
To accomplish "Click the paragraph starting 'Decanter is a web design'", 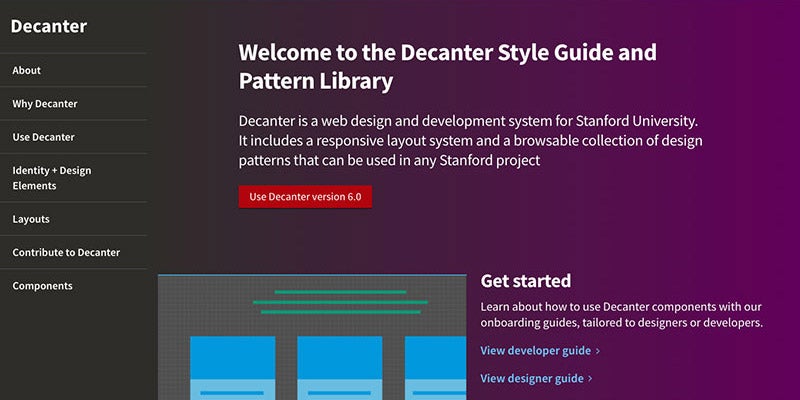I will [470, 141].
